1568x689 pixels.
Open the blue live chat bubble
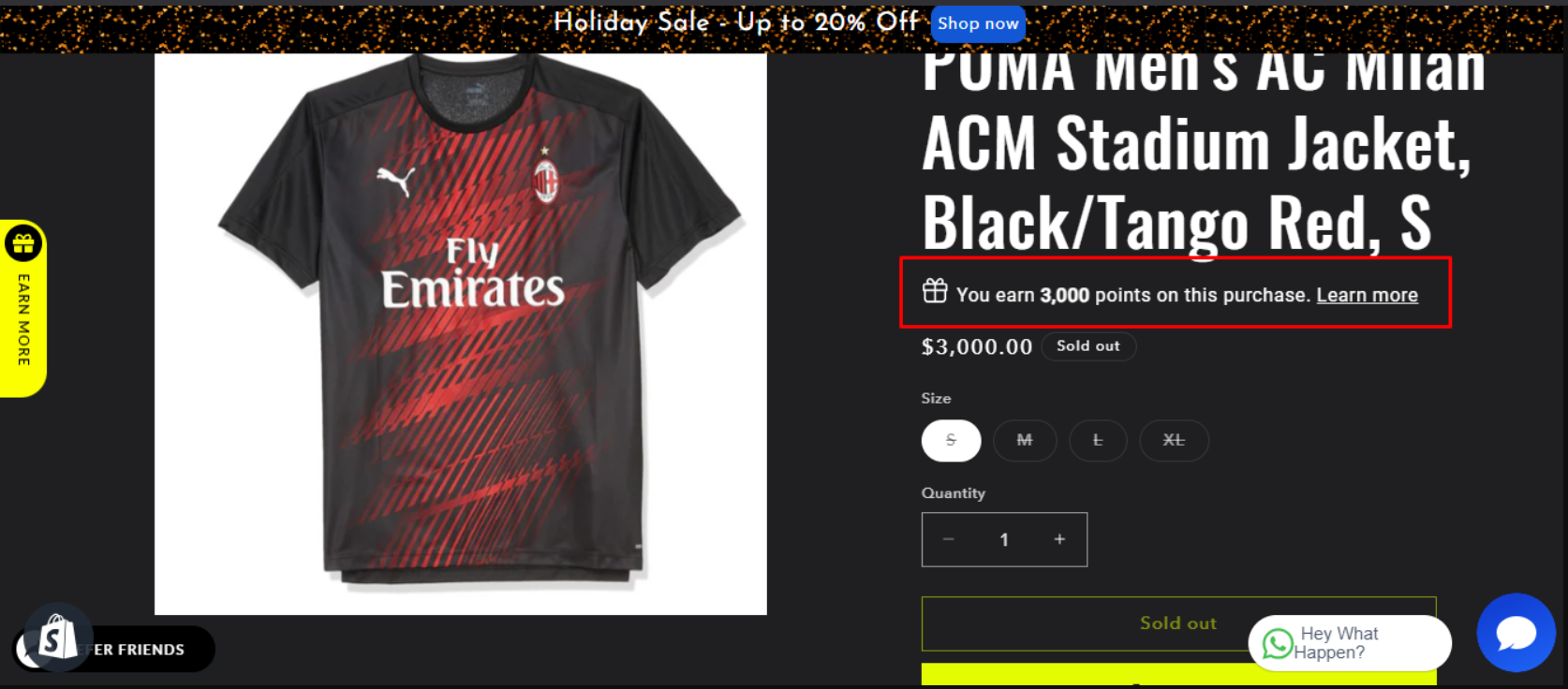point(1516,633)
